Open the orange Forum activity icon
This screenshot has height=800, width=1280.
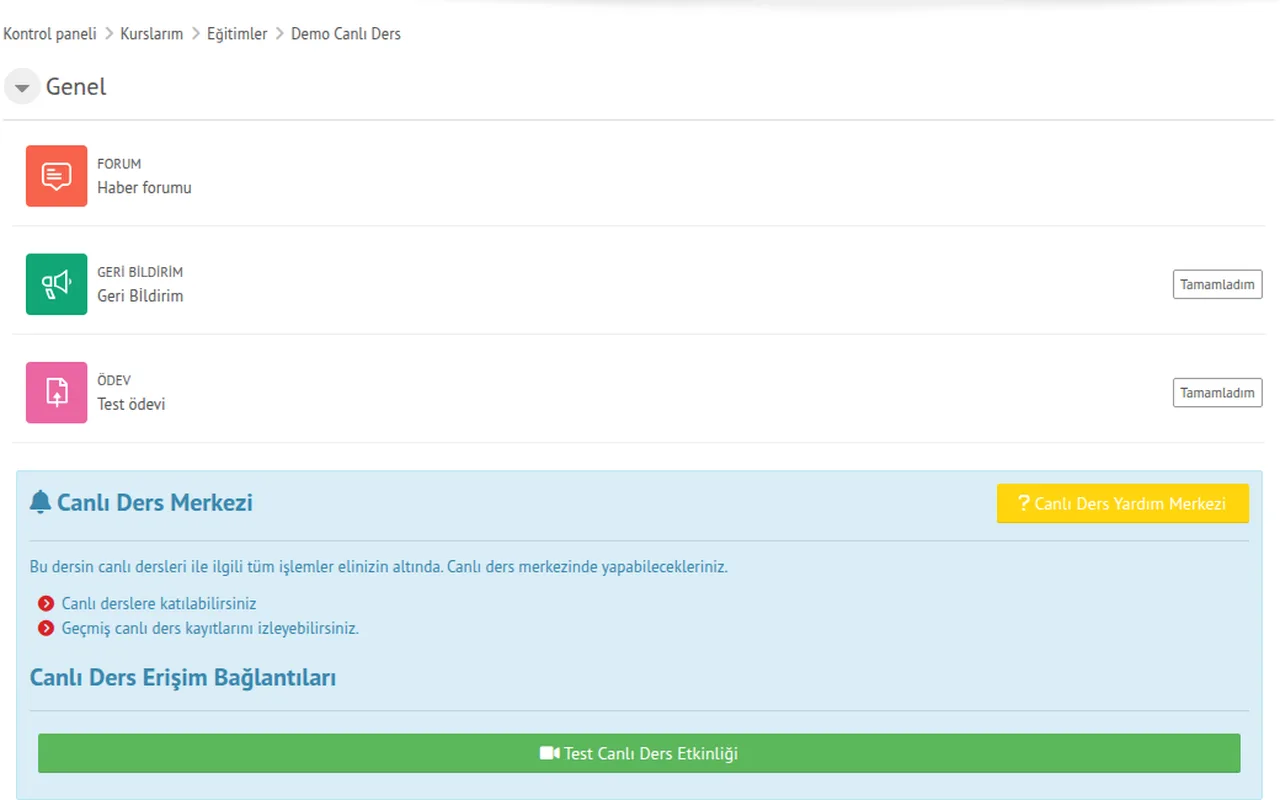[56, 176]
